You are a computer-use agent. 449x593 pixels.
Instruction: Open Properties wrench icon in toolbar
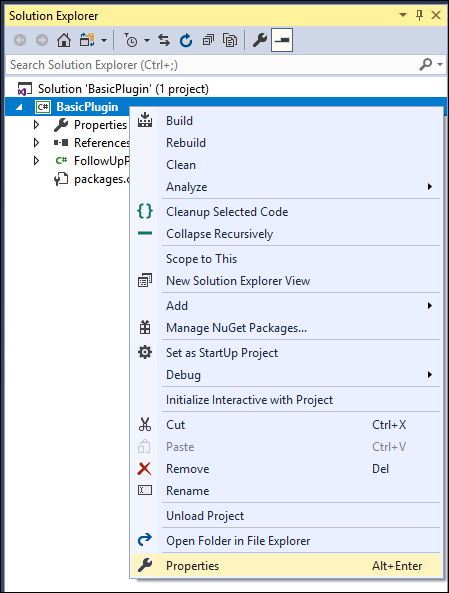tap(259, 40)
